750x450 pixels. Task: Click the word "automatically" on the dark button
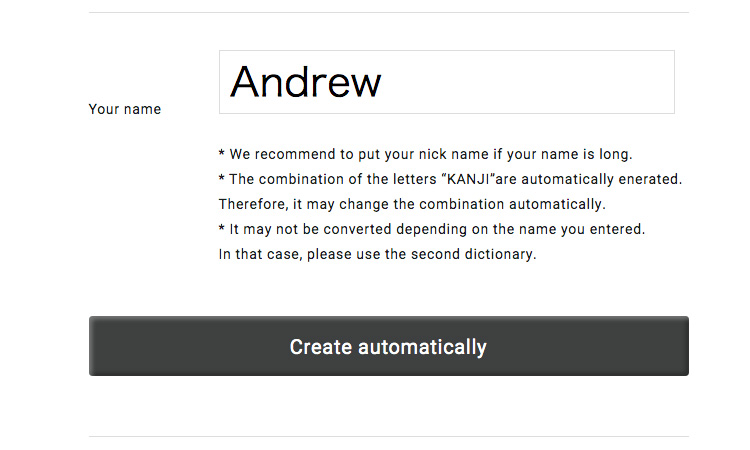click(422, 347)
